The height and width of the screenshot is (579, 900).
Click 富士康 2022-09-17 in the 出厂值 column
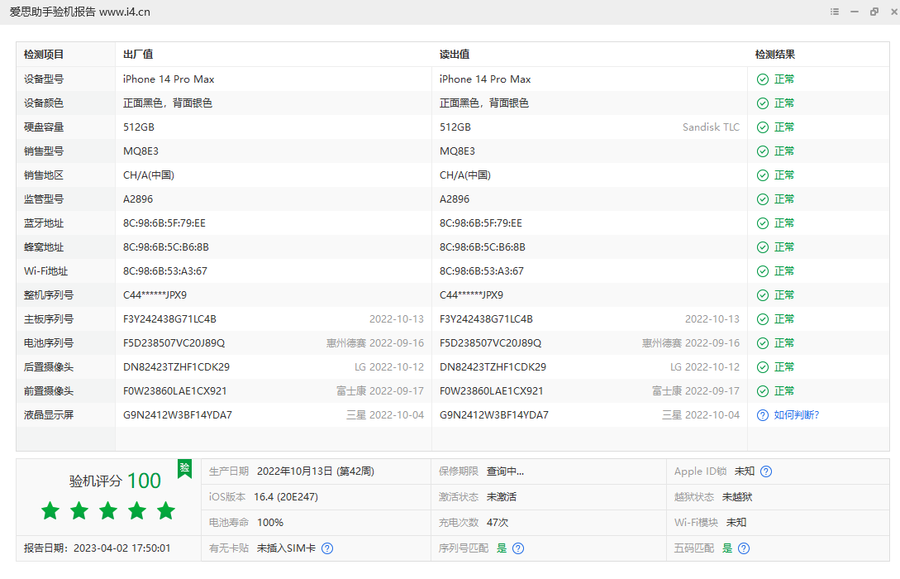click(380, 391)
